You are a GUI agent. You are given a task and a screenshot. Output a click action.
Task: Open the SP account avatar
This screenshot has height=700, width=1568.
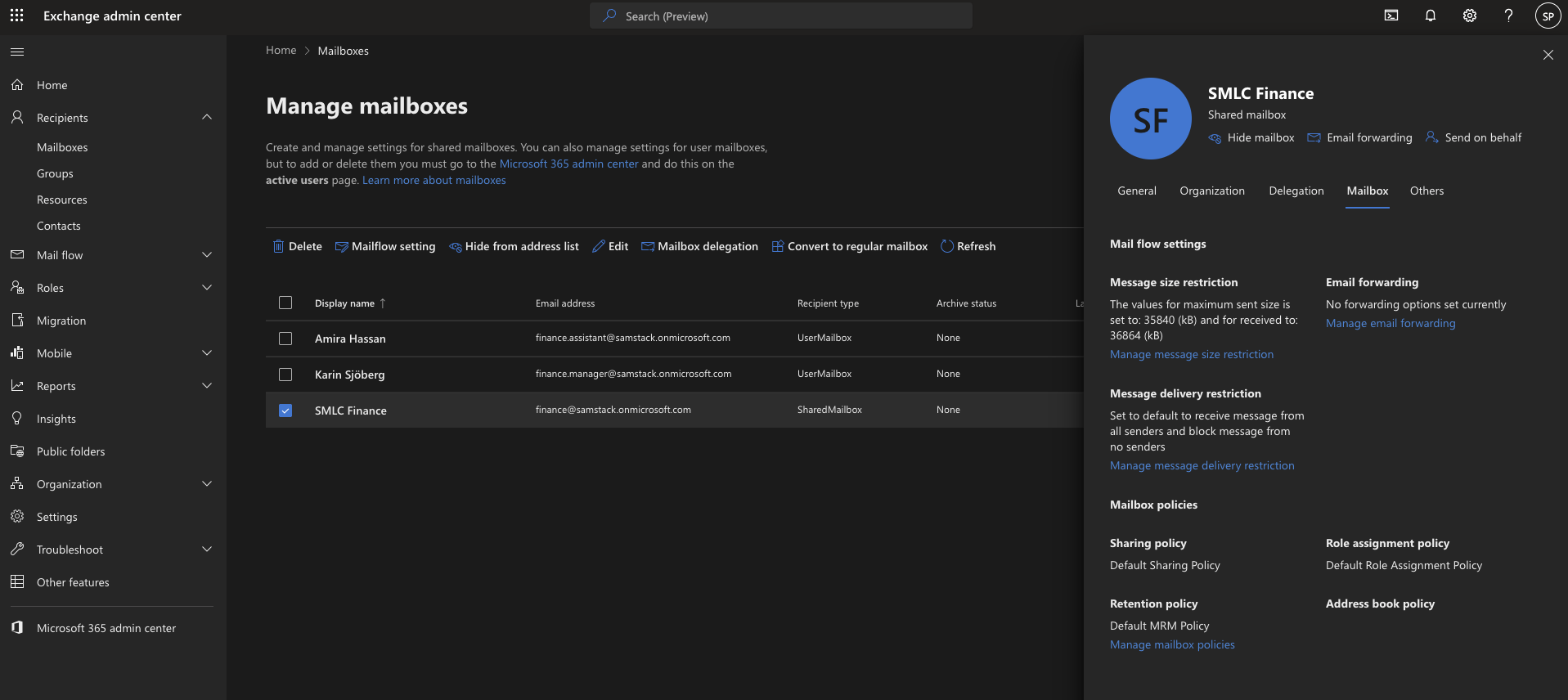(x=1548, y=16)
